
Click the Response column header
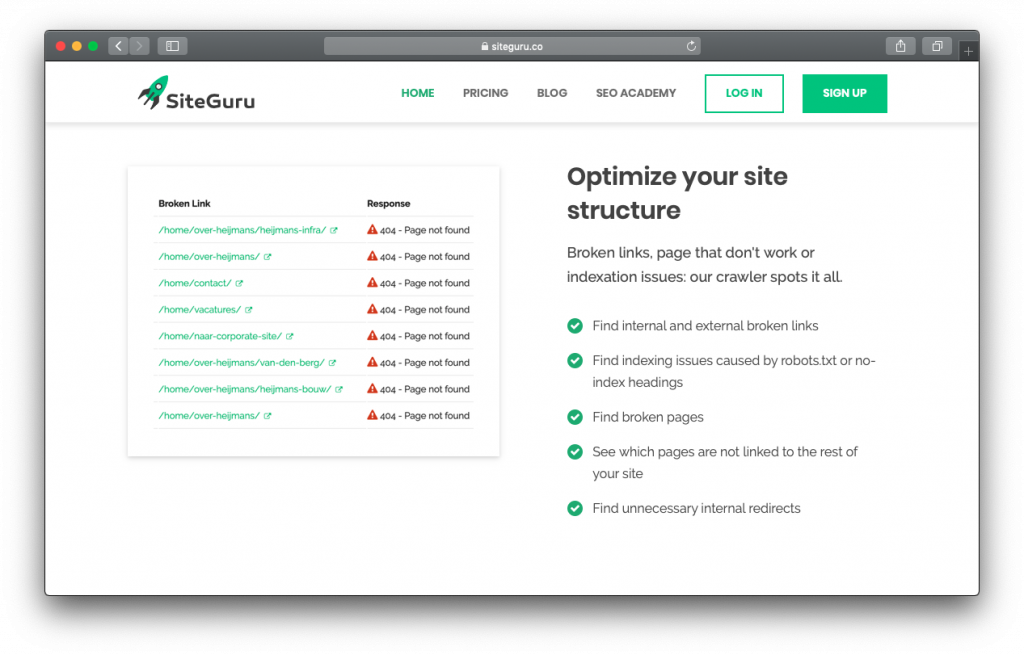point(389,204)
